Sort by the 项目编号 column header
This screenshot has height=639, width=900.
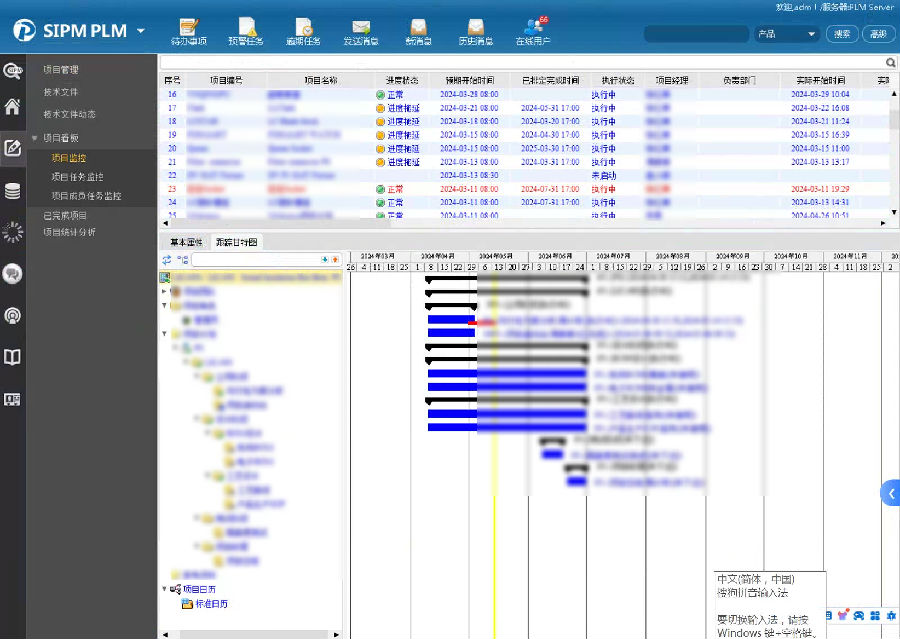tap(226, 80)
